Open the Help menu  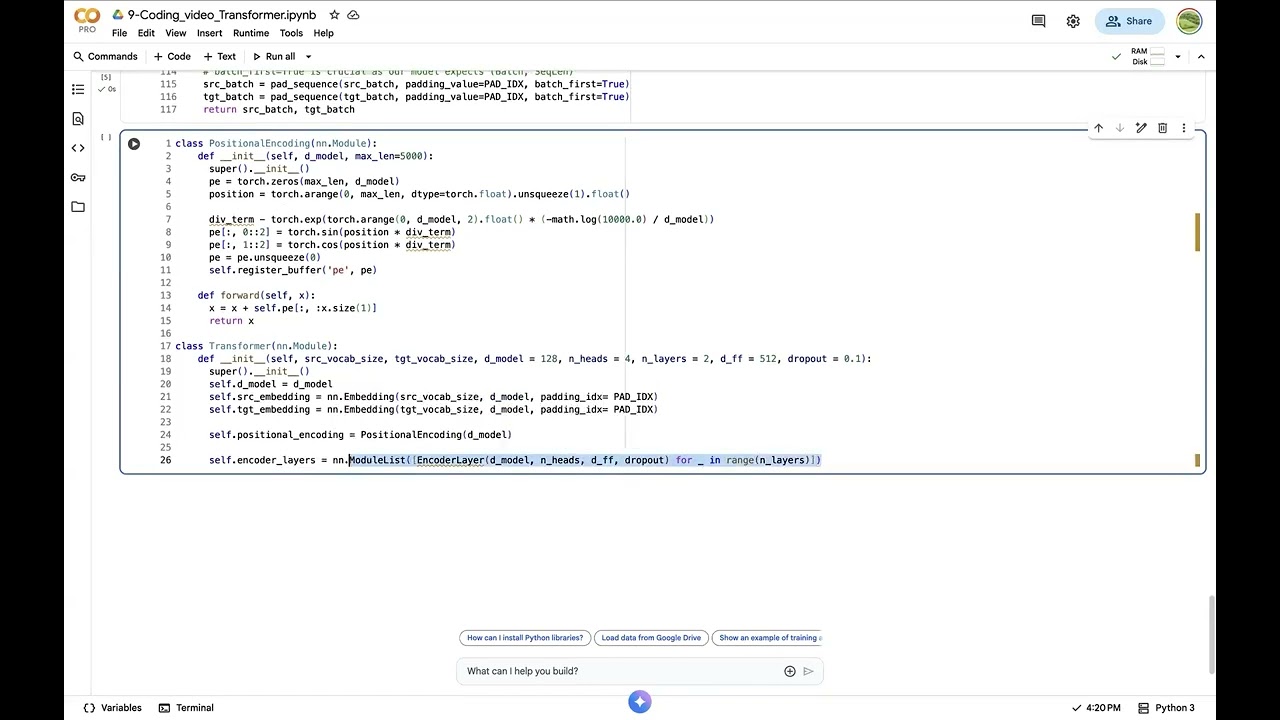pos(324,33)
